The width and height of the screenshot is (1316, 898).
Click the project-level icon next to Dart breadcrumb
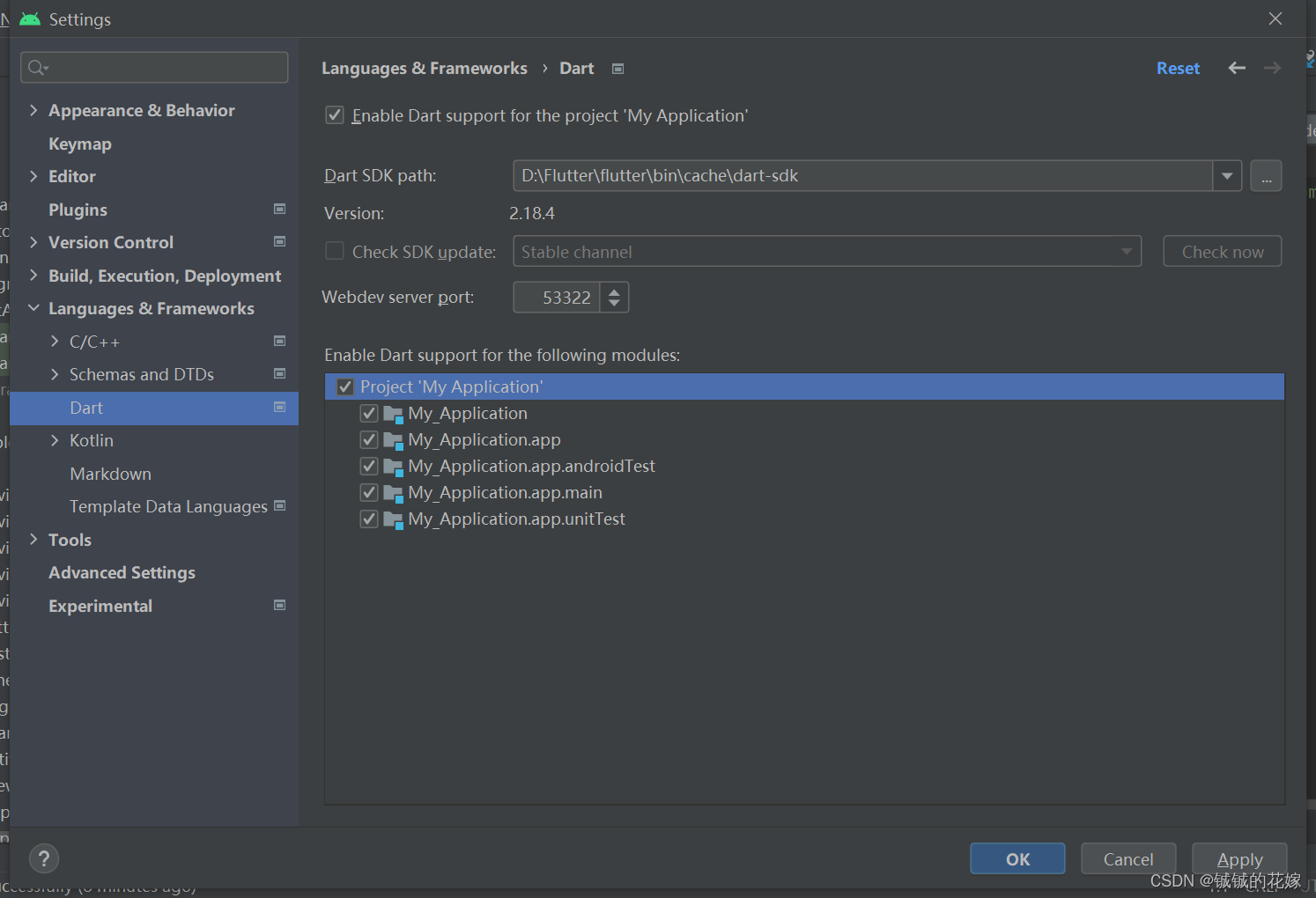(x=618, y=69)
